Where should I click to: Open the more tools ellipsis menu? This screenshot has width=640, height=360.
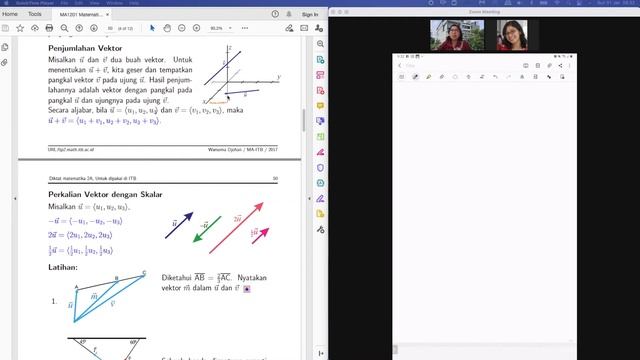click(245, 28)
